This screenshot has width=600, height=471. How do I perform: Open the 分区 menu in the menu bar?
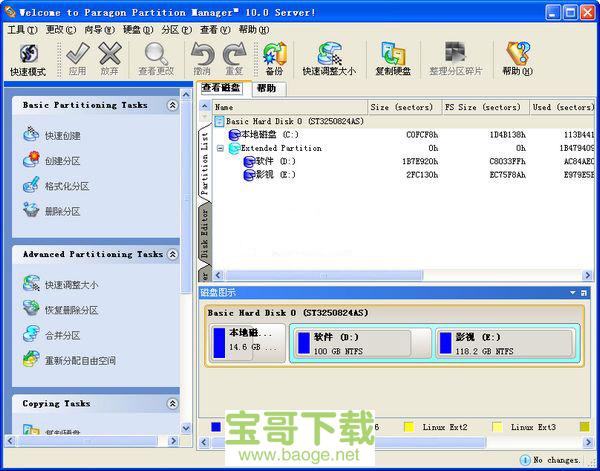tap(170, 30)
